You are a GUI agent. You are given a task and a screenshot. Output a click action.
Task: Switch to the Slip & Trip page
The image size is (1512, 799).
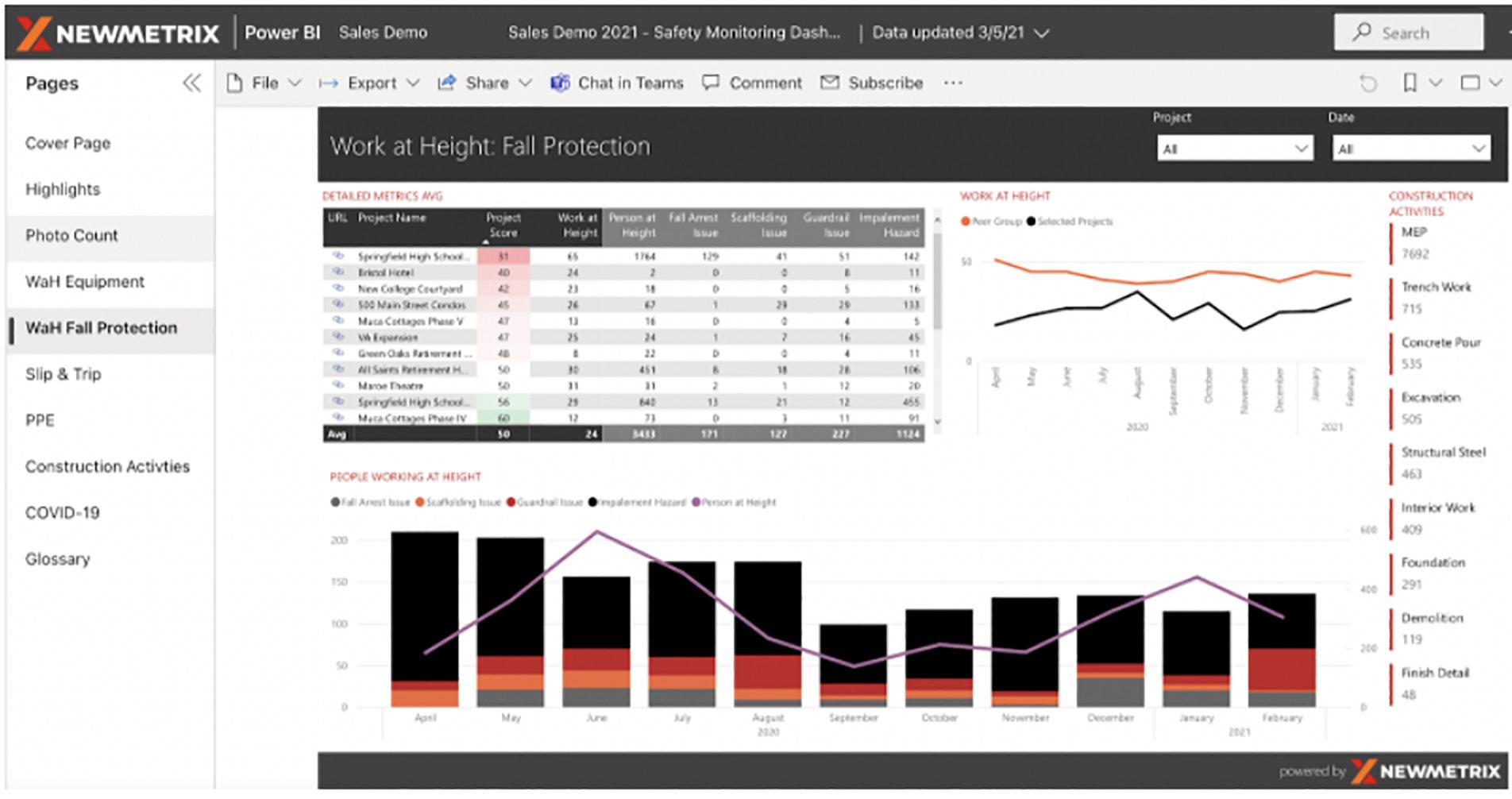tap(63, 374)
